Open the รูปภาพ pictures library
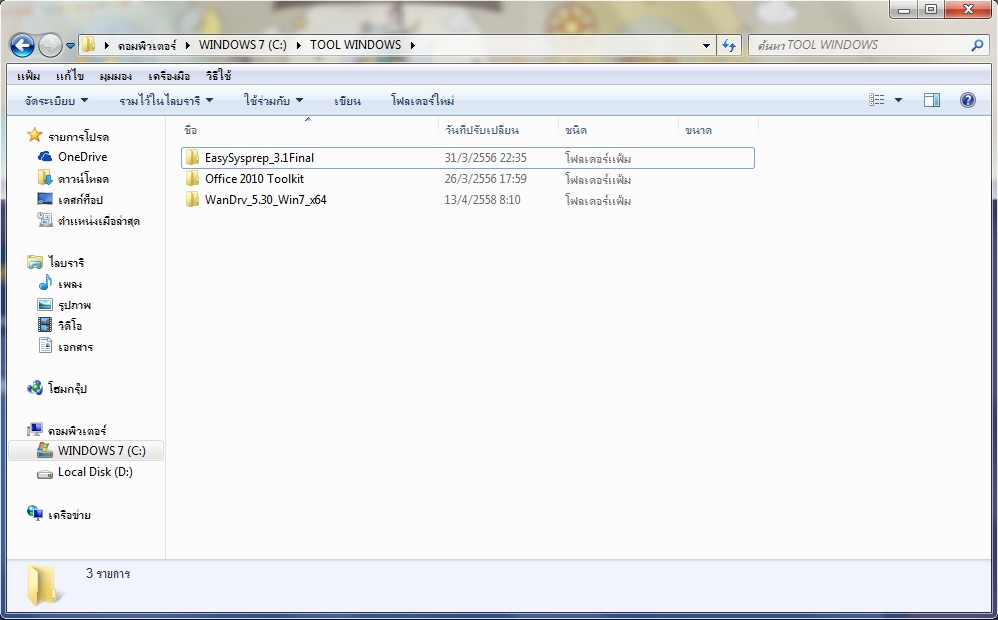 [74, 305]
